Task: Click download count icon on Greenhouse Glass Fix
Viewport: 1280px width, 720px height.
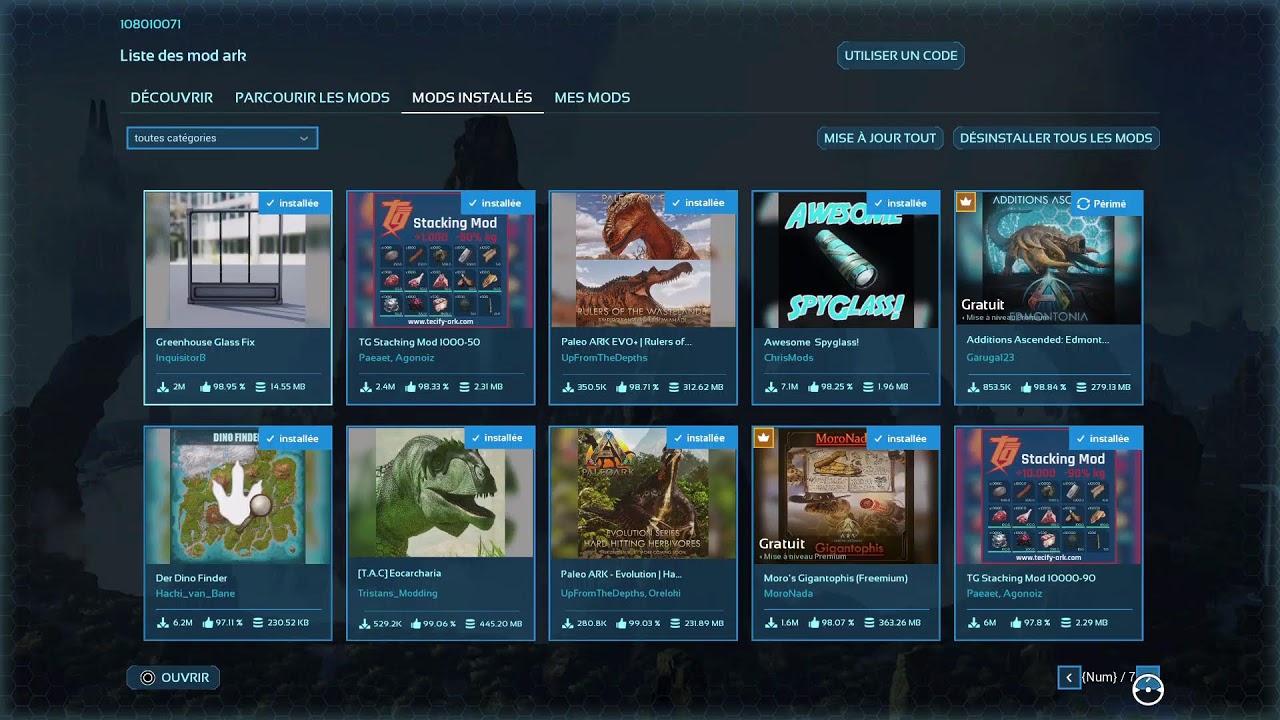Action: point(163,387)
